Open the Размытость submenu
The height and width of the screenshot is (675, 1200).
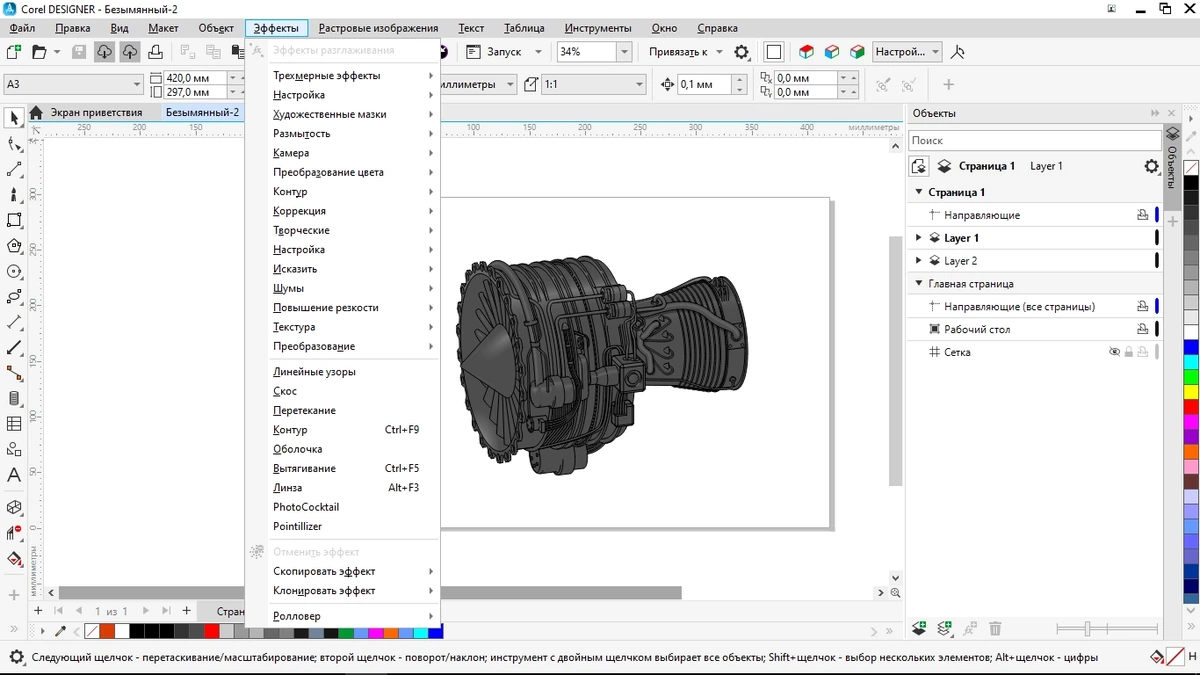pos(343,133)
